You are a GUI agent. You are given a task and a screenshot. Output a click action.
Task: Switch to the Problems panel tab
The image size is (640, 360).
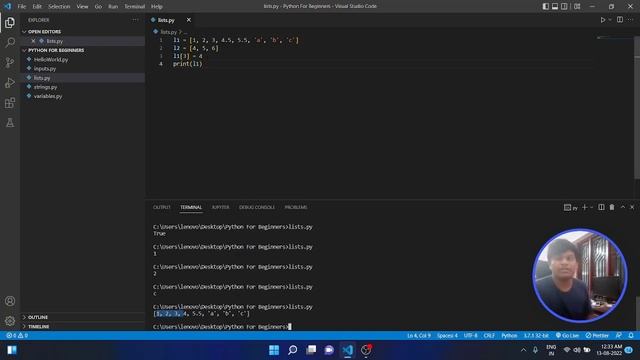[296, 207]
